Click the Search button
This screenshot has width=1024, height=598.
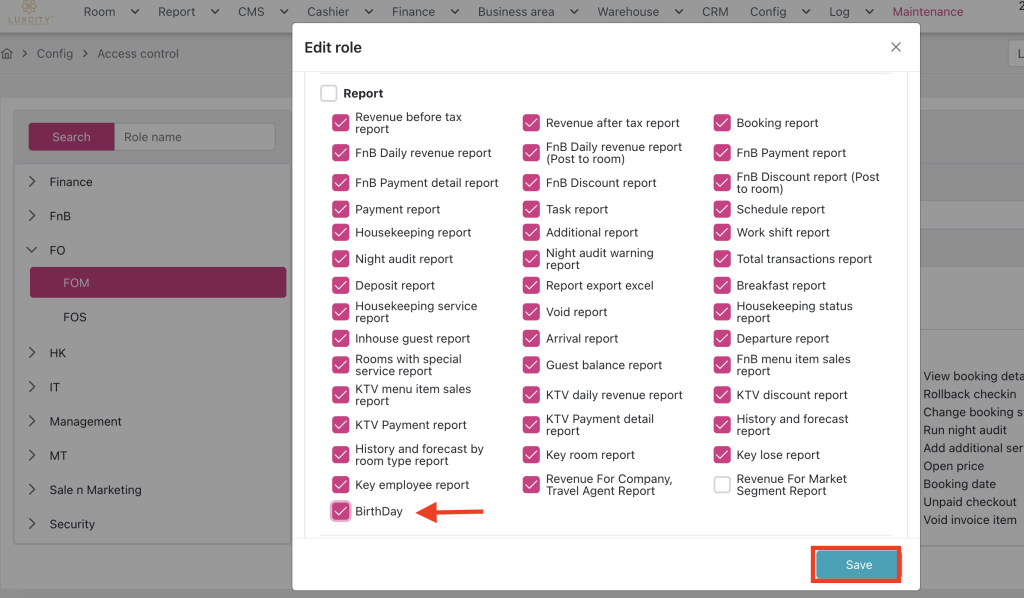(x=71, y=137)
